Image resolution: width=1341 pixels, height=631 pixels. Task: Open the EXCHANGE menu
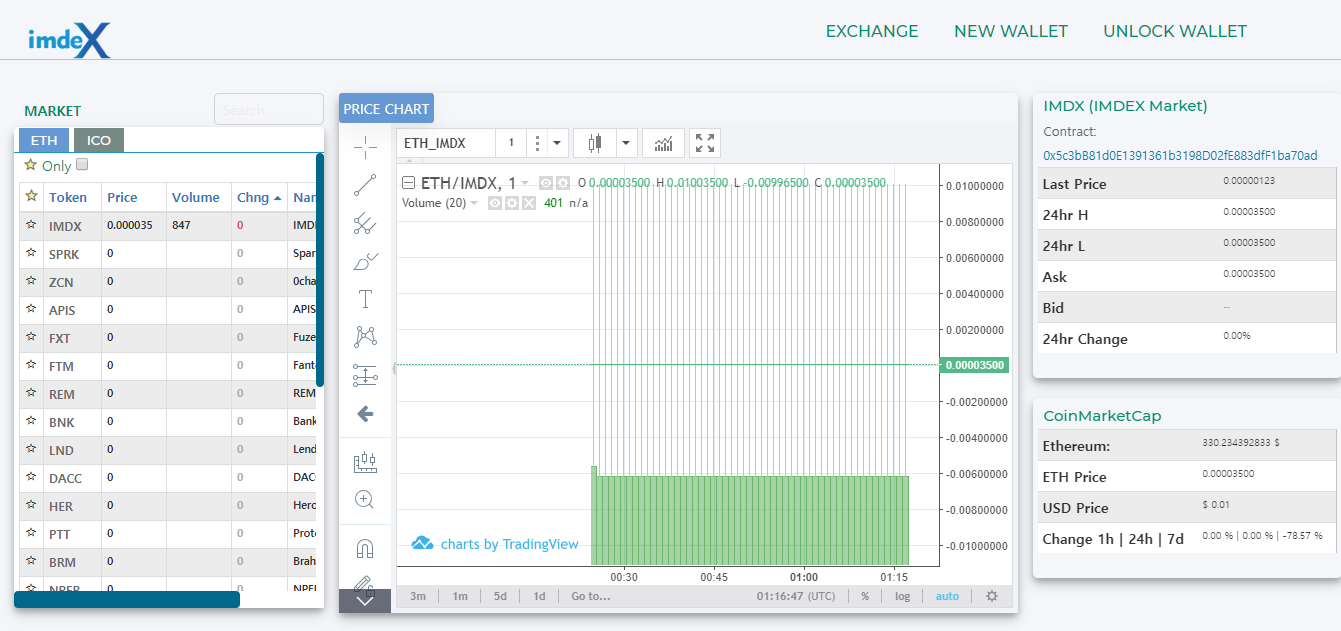tap(872, 31)
